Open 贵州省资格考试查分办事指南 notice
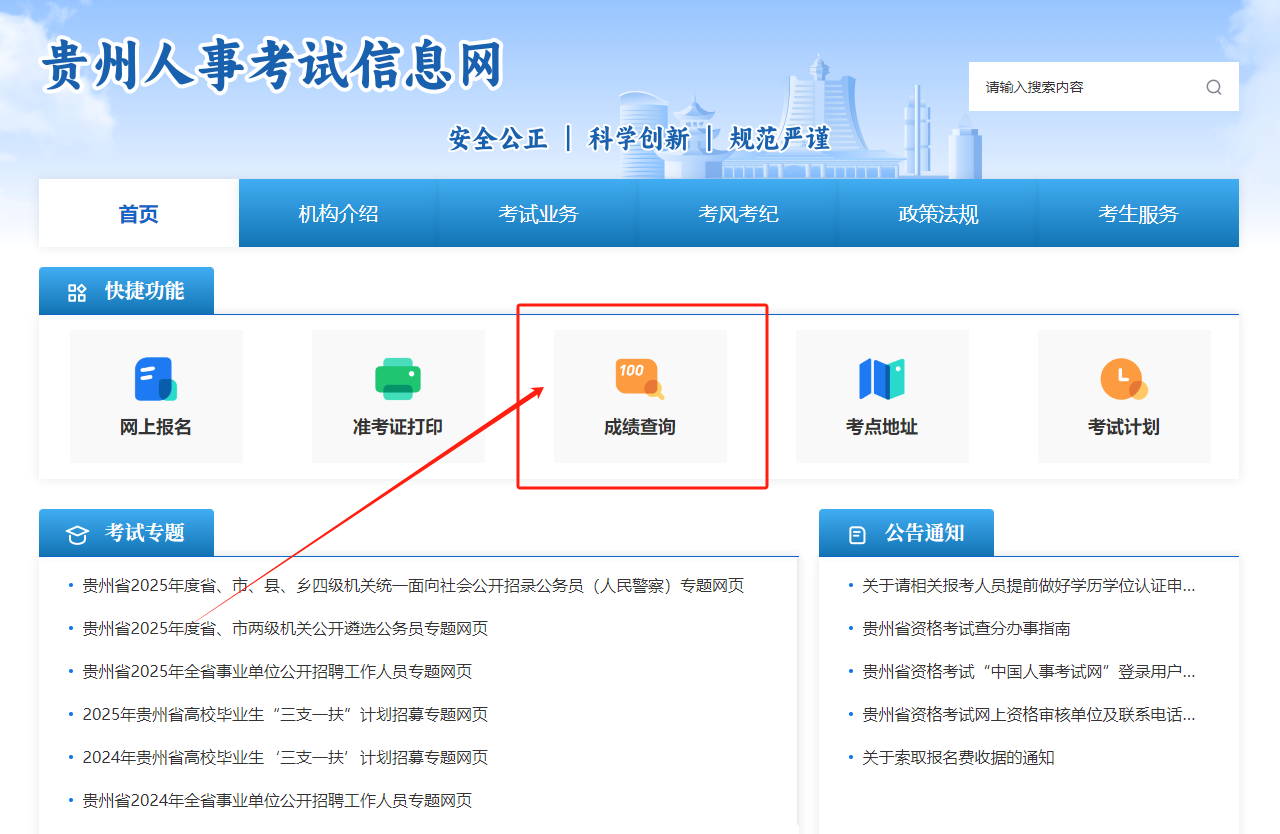 966,629
